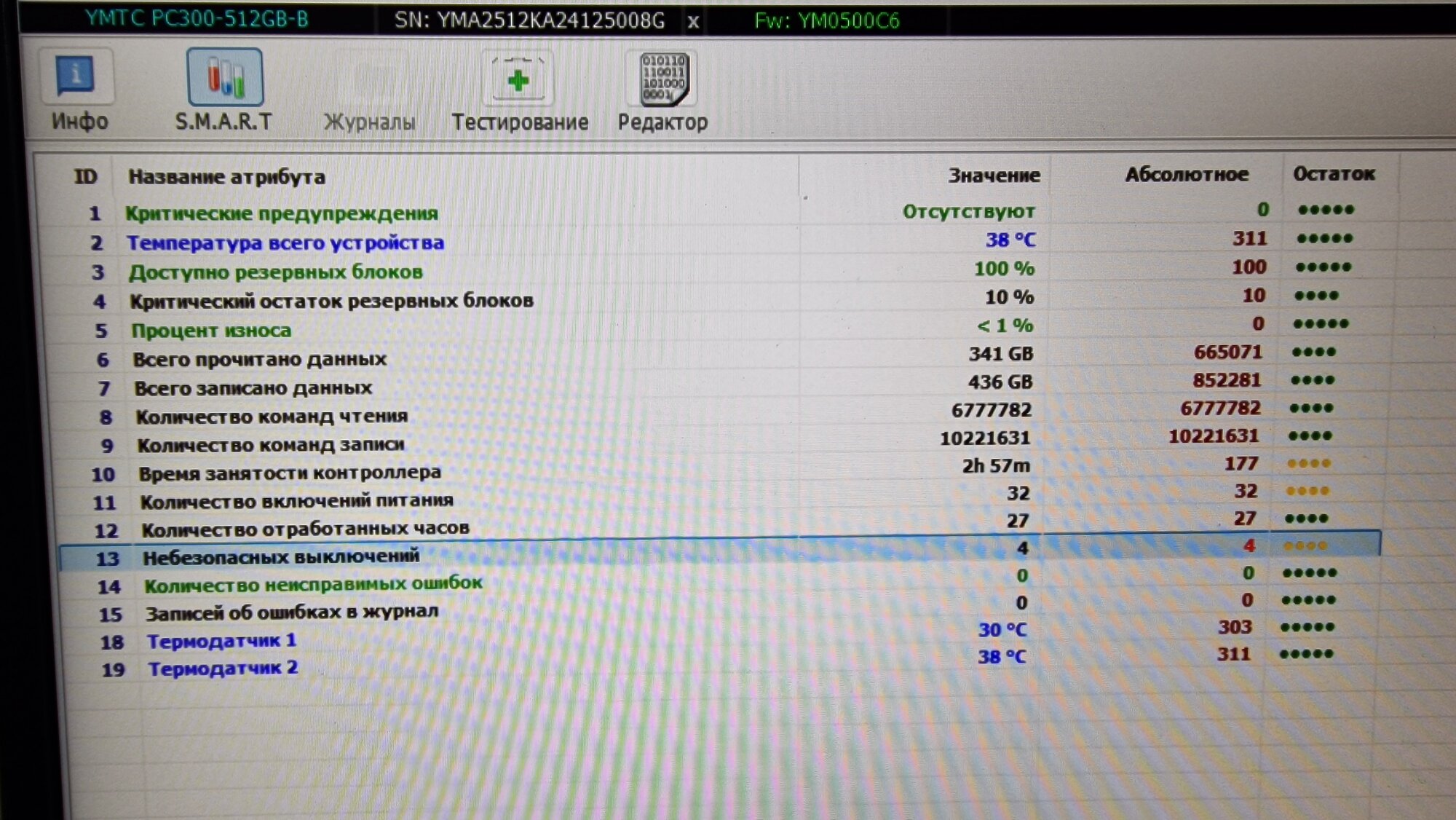1456x820 pixels.
Task: Open Тестирование green cross icon
Action: click(518, 79)
